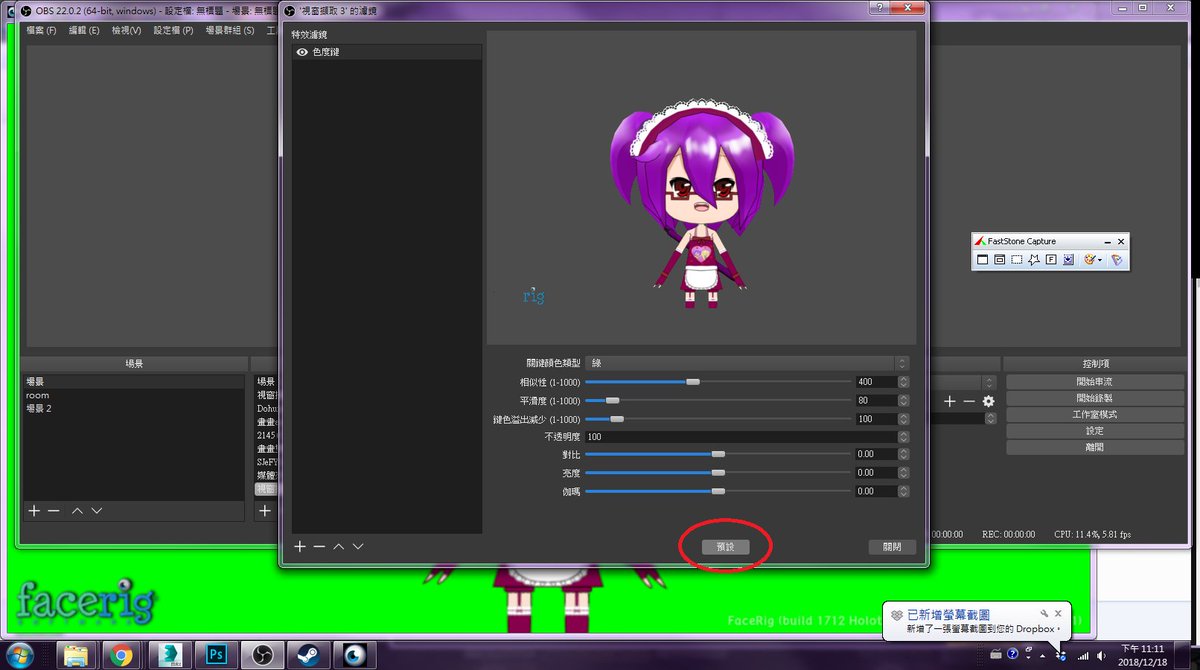Viewport: 1200px width, 670px height.
Task: Add a new filter with plus icon
Action: tap(299, 547)
